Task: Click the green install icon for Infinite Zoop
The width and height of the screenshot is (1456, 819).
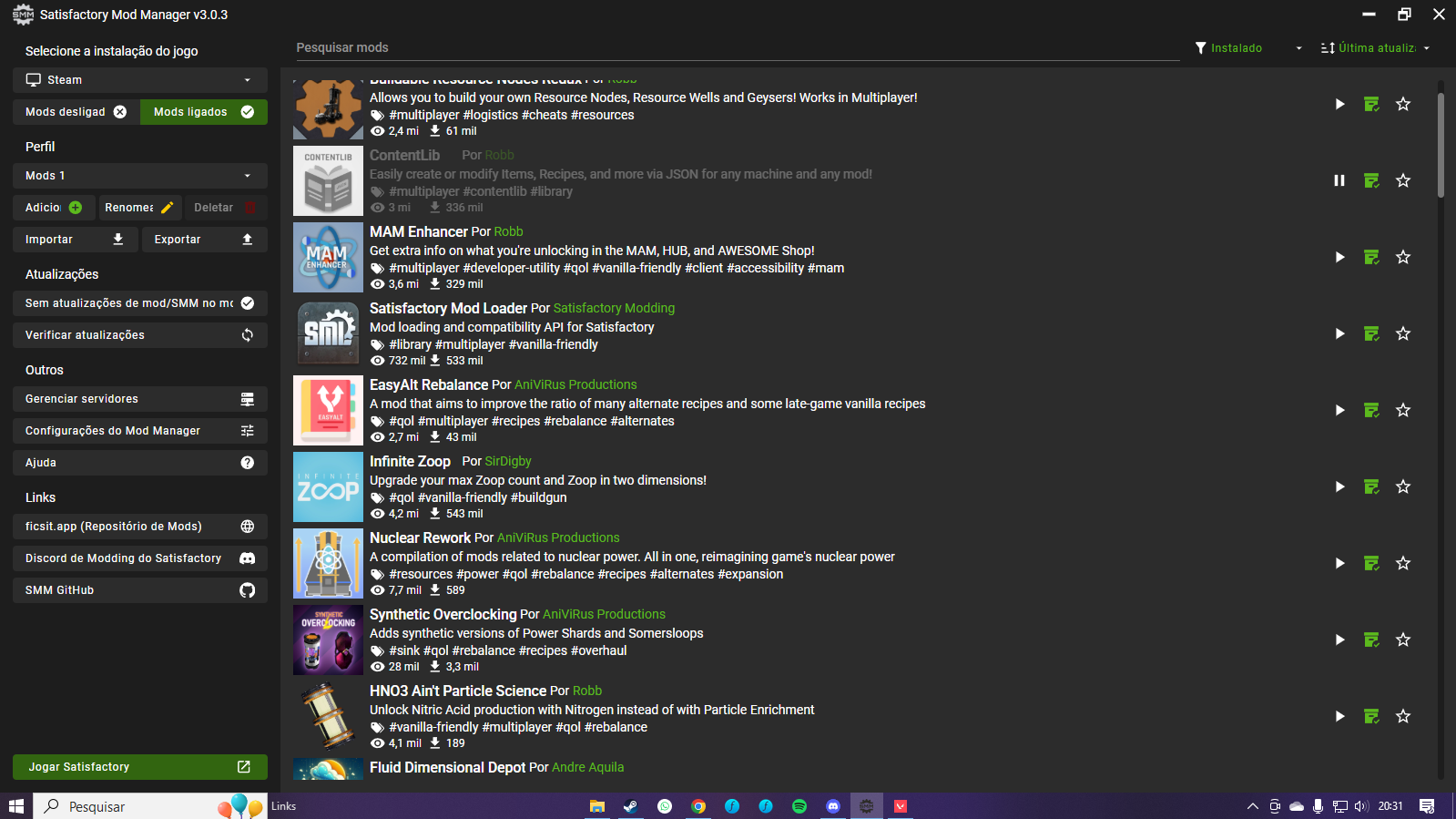Action: click(1371, 486)
